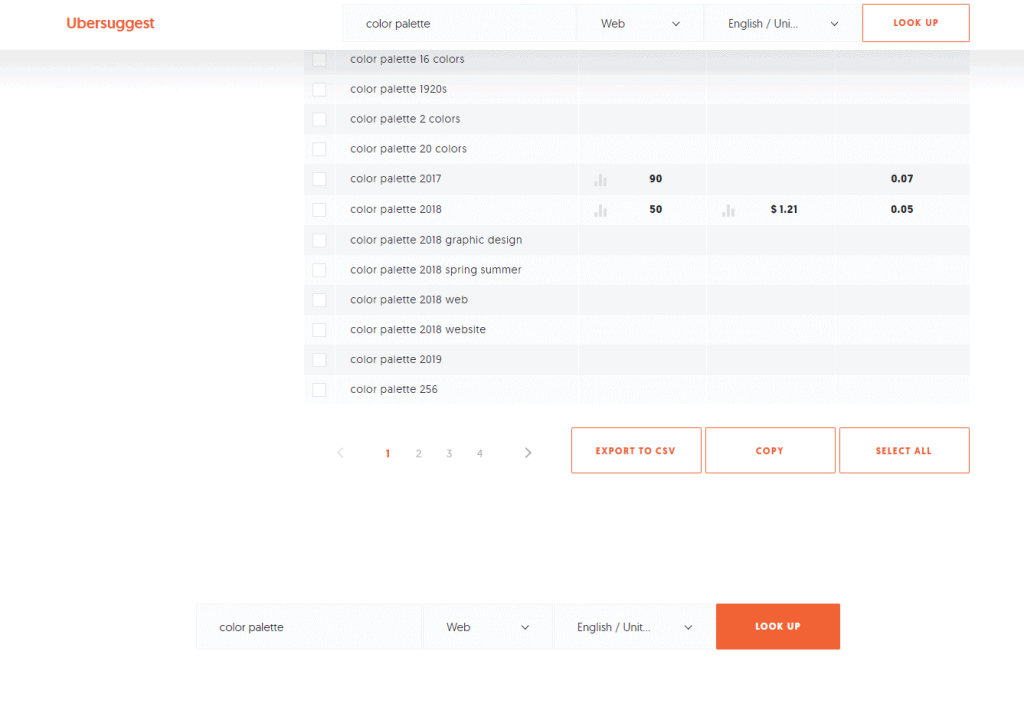Open the volume chart icon beside 'color palette 2018'
Viewport: 1024px width, 720px height.
(599, 210)
